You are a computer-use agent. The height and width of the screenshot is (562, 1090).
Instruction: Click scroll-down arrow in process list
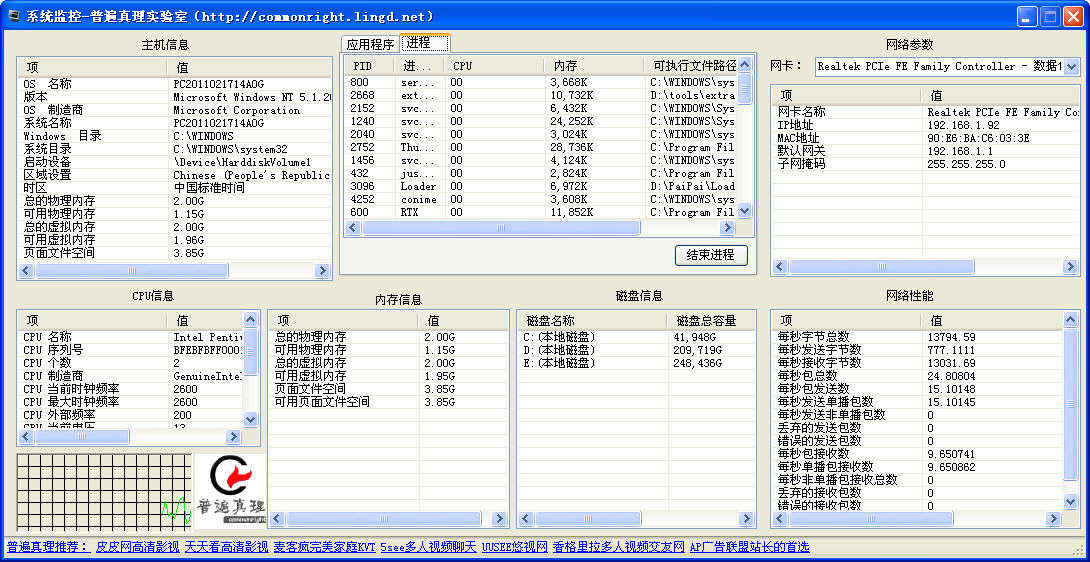click(x=745, y=210)
